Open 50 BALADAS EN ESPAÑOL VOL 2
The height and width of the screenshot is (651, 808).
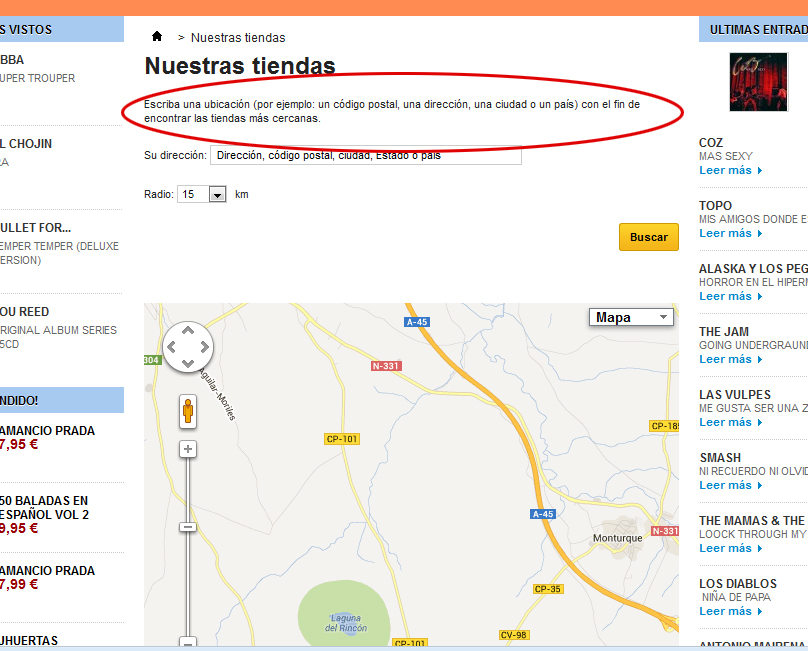44,508
